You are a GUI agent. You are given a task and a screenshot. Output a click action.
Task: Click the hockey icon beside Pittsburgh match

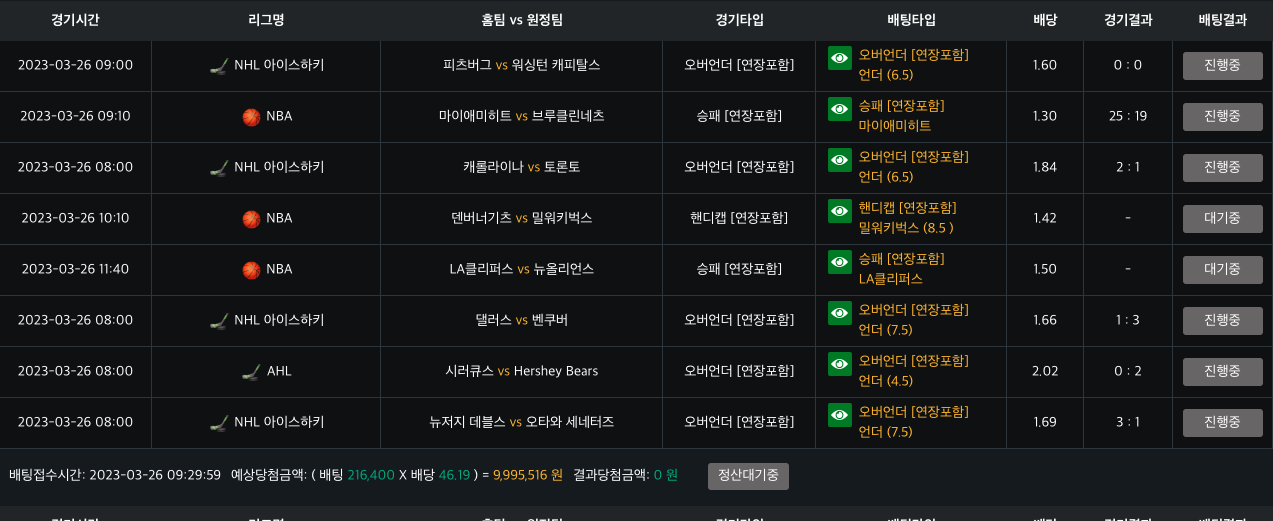219,66
